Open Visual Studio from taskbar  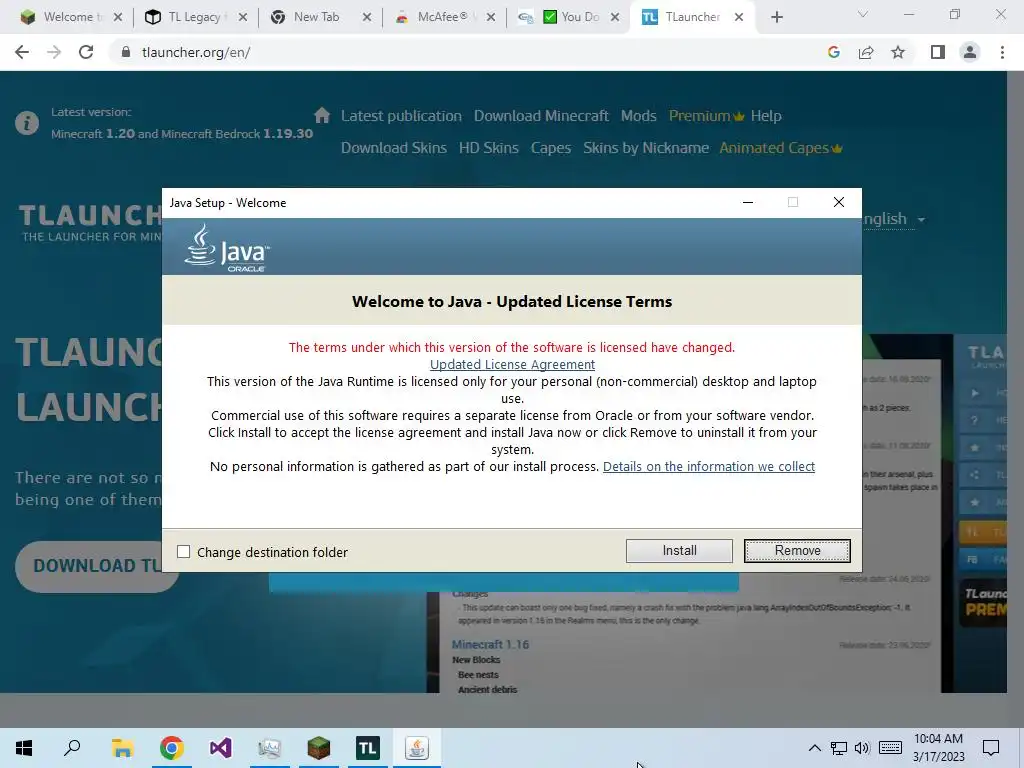click(220, 748)
